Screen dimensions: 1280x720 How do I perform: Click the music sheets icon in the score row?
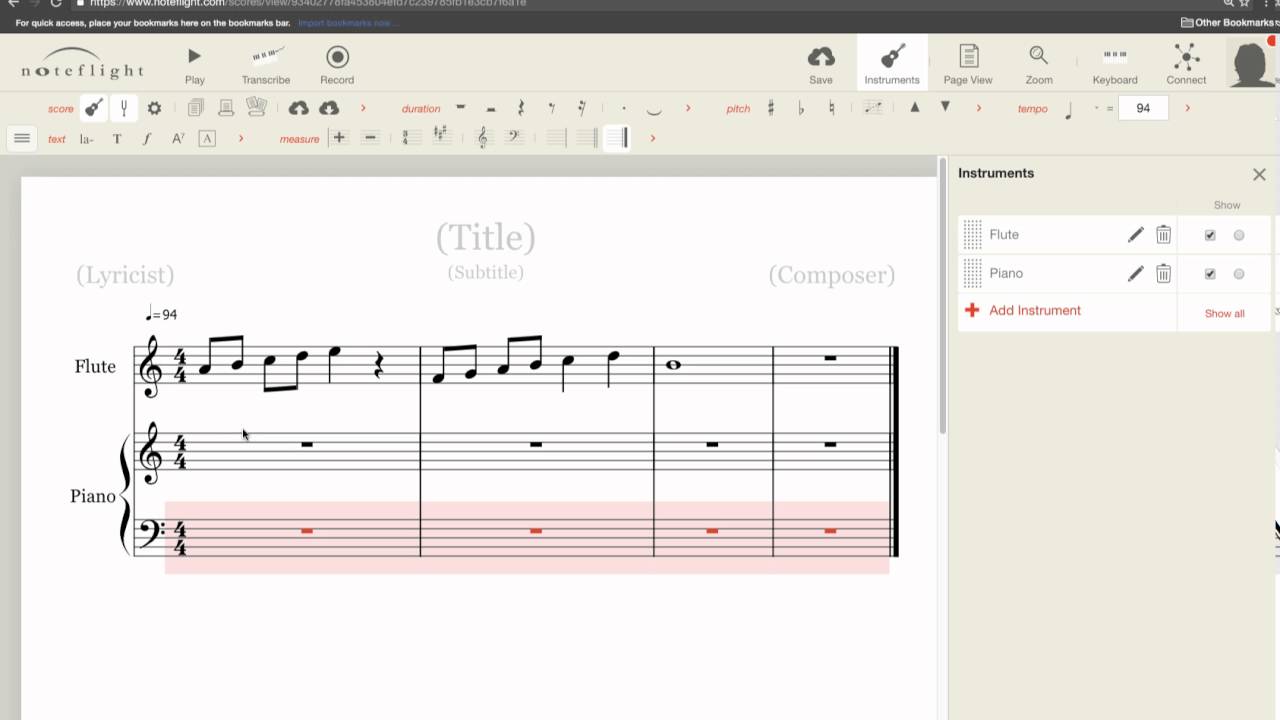[257, 107]
